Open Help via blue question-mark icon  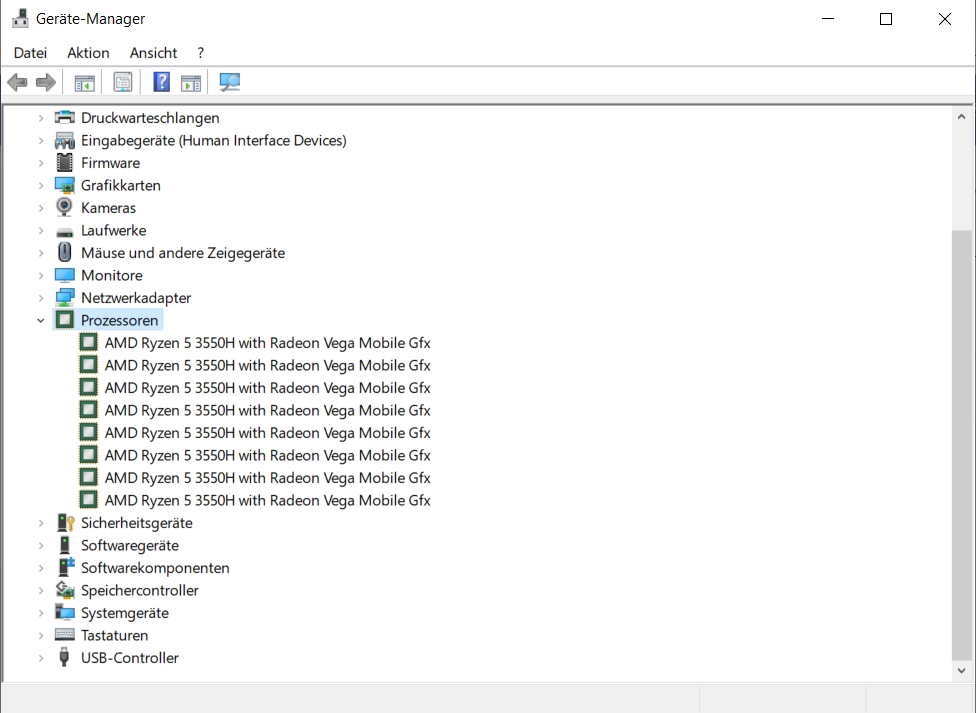click(161, 82)
